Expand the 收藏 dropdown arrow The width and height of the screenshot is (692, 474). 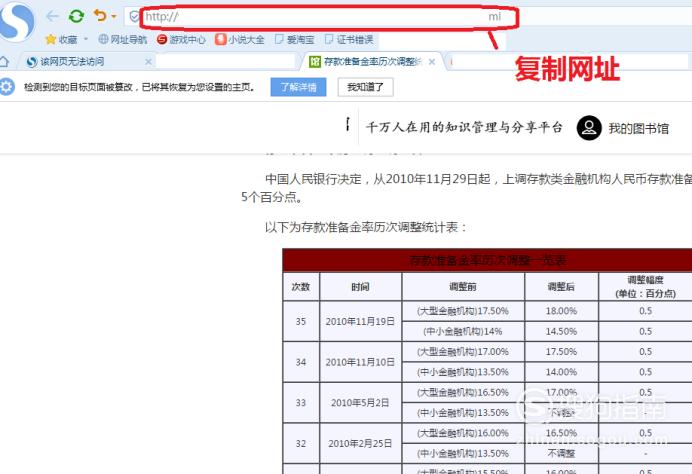pyautogui.click(x=86, y=39)
